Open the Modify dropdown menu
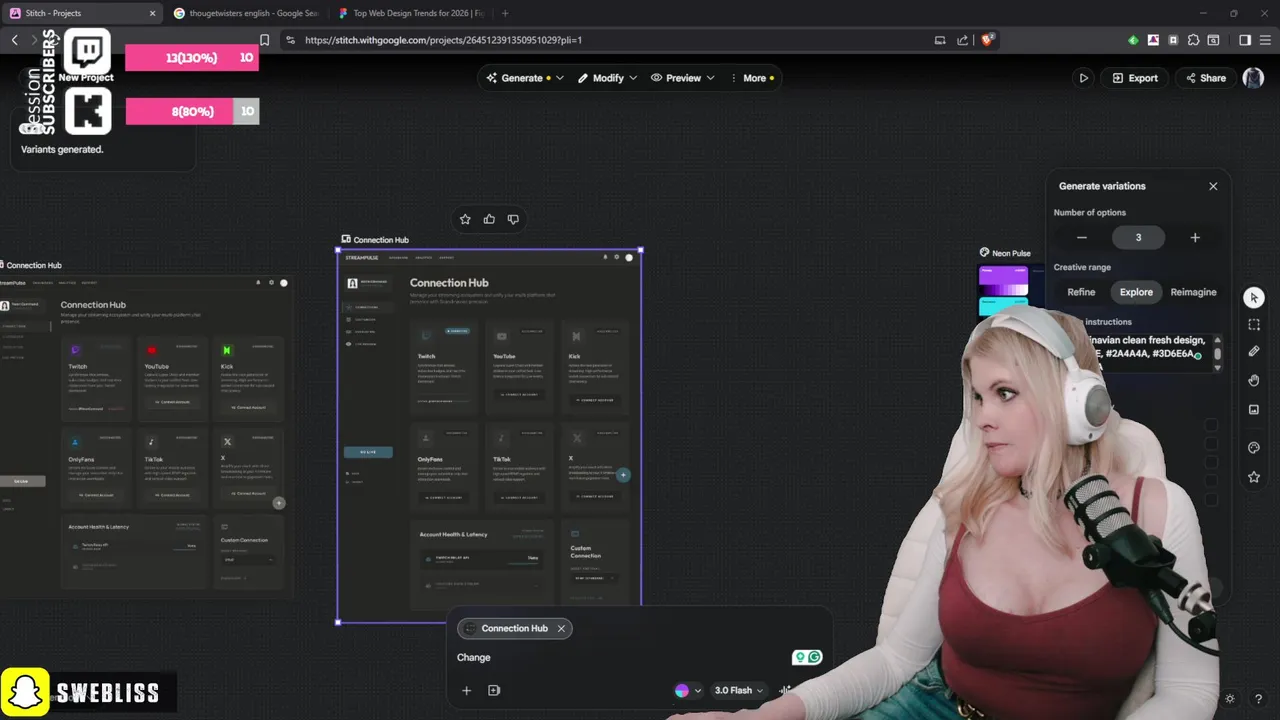 (607, 78)
